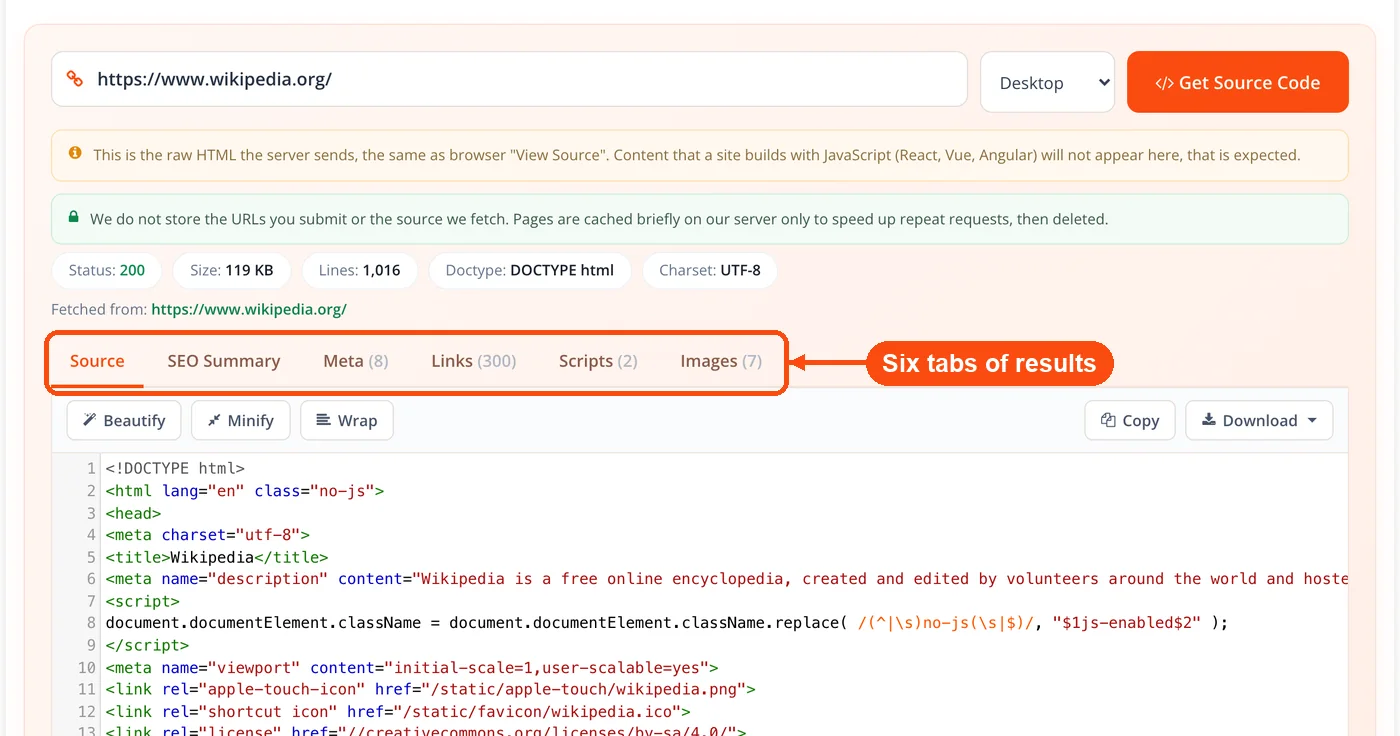Minify the source code
The image size is (1400, 736).
tap(240, 420)
